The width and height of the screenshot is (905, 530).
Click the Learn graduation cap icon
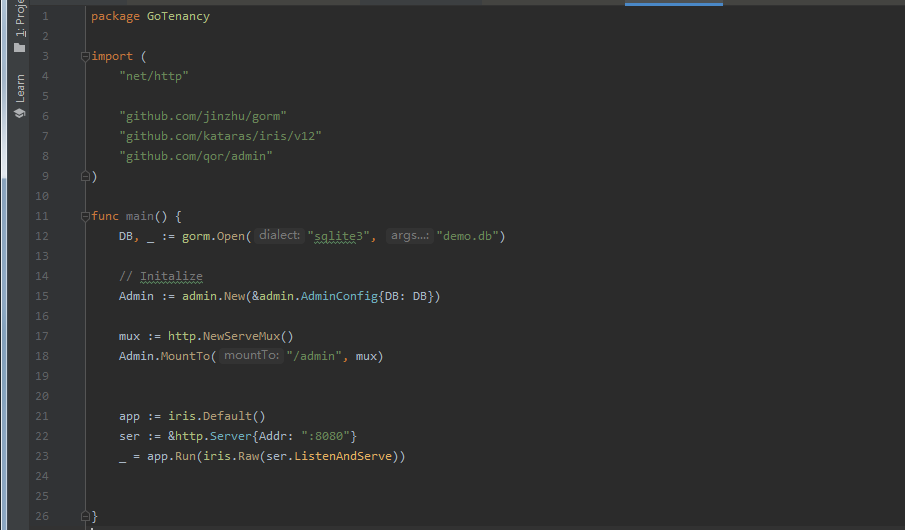(x=20, y=113)
